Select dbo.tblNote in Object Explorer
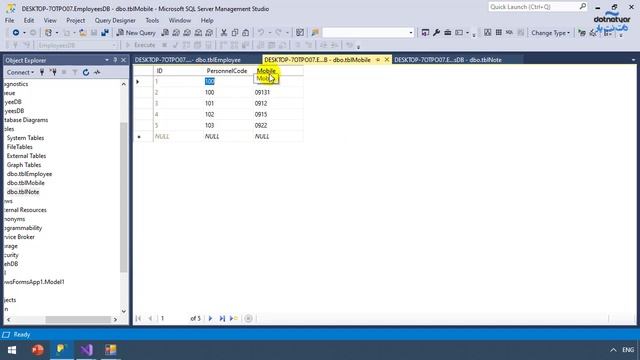The image size is (640, 360). 23,192
